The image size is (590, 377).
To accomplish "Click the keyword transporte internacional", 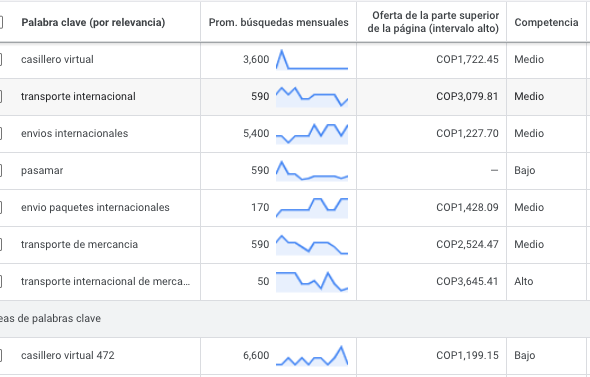I will [78, 96].
